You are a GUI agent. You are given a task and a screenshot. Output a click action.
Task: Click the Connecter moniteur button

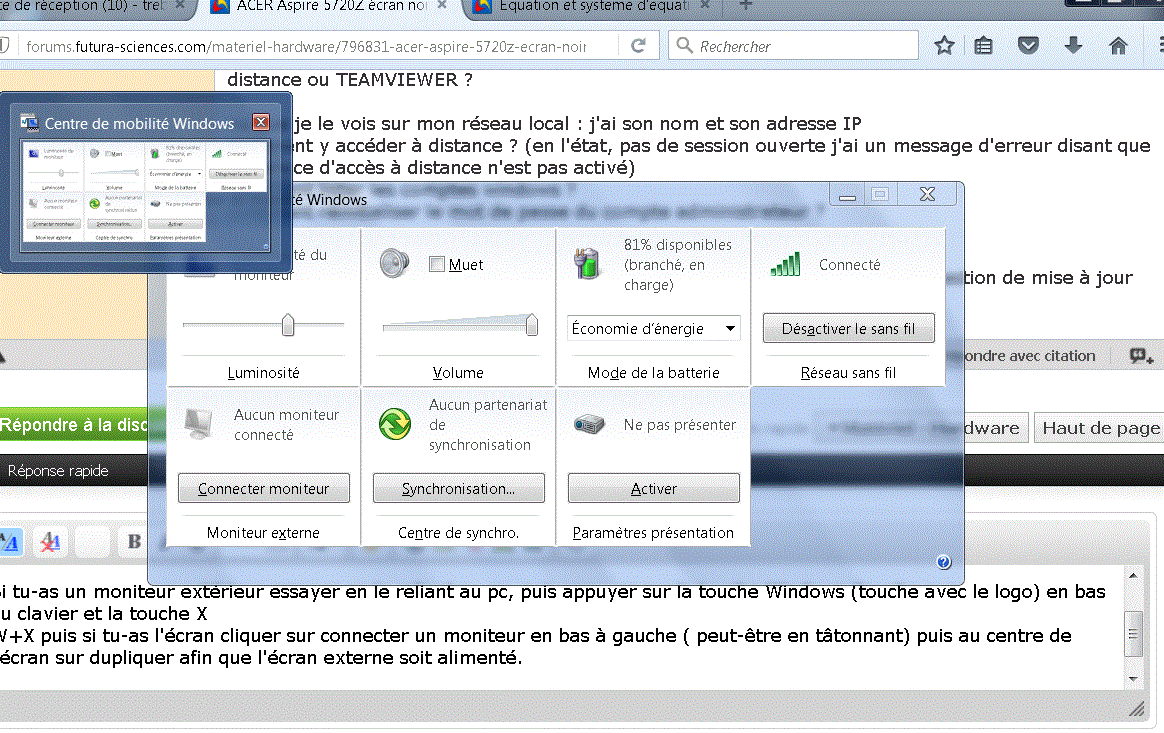coord(264,489)
